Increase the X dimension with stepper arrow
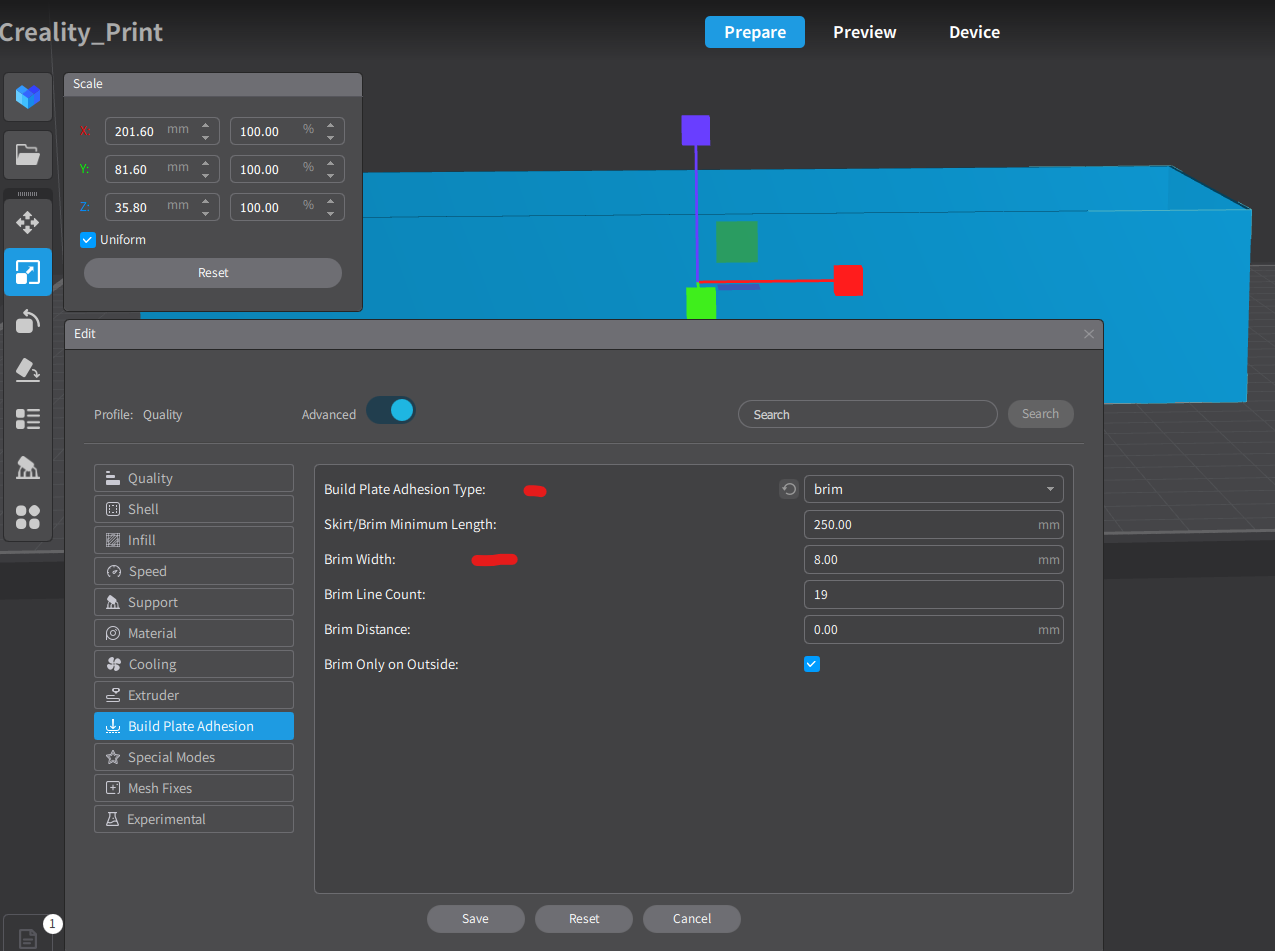 (x=206, y=125)
